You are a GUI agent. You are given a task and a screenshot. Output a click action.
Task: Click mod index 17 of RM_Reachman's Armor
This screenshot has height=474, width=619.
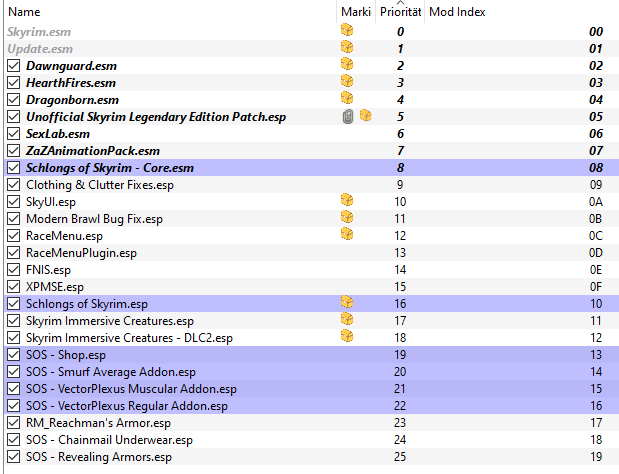(x=596, y=423)
